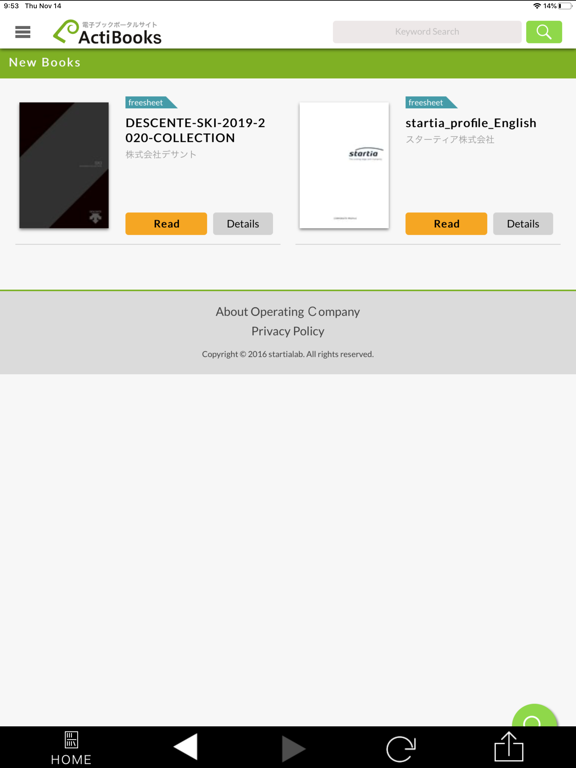Open the hamburger menu icon

coord(23,32)
